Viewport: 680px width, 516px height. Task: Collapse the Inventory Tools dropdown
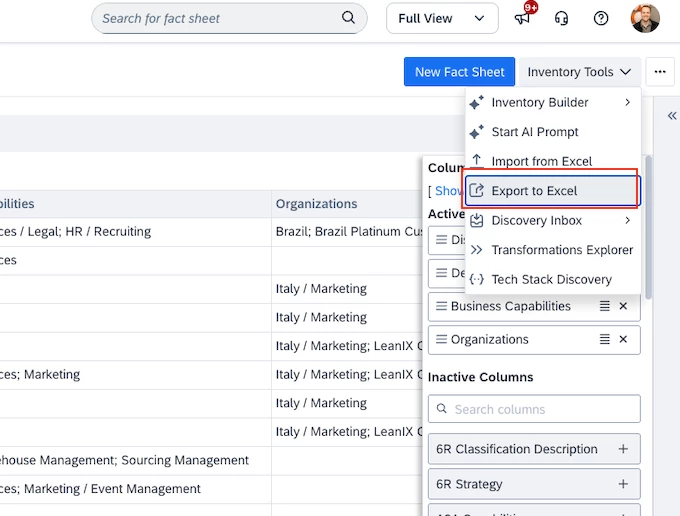(x=580, y=72)
